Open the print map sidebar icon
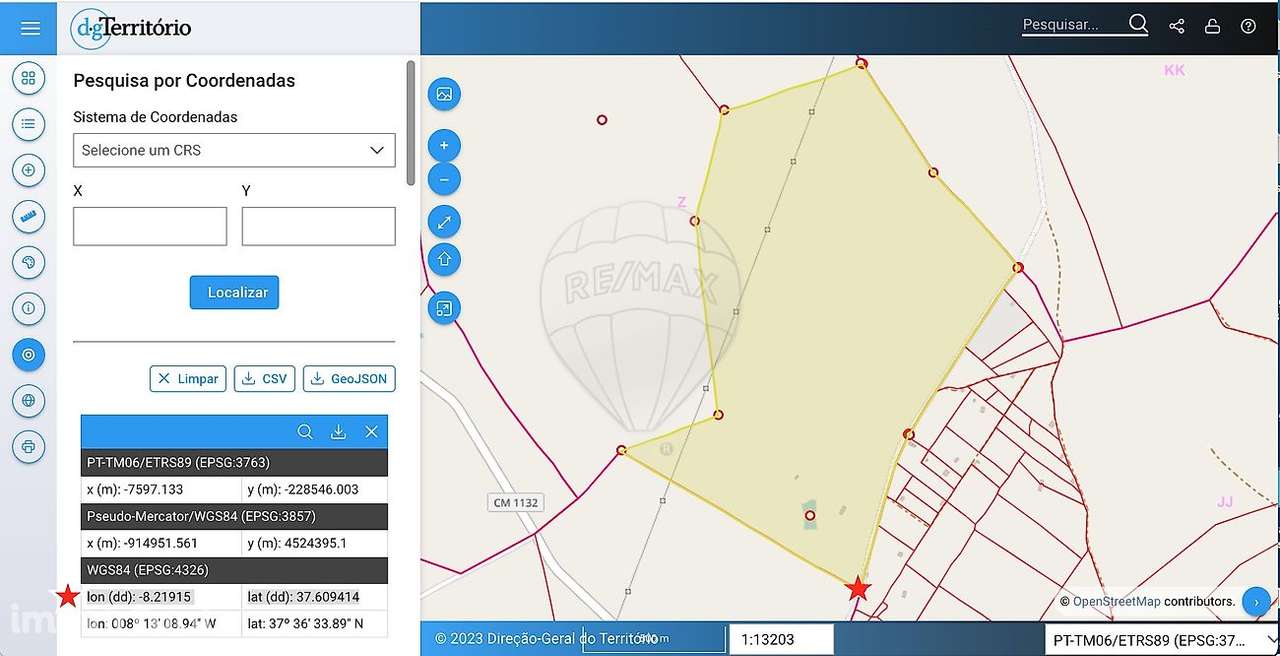 pos(28,446)
